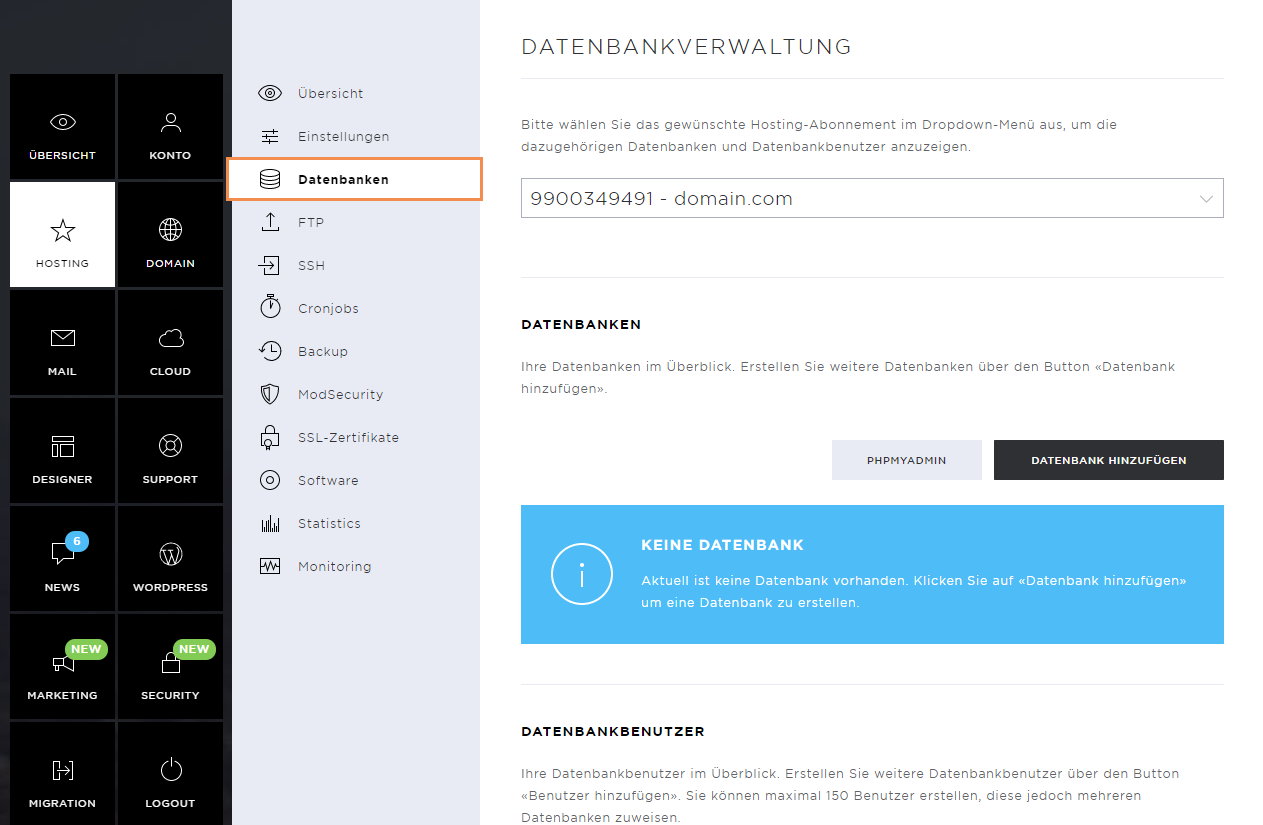Click the NEW badge on Marketing
1263x825 pixels.
(86, 649)
